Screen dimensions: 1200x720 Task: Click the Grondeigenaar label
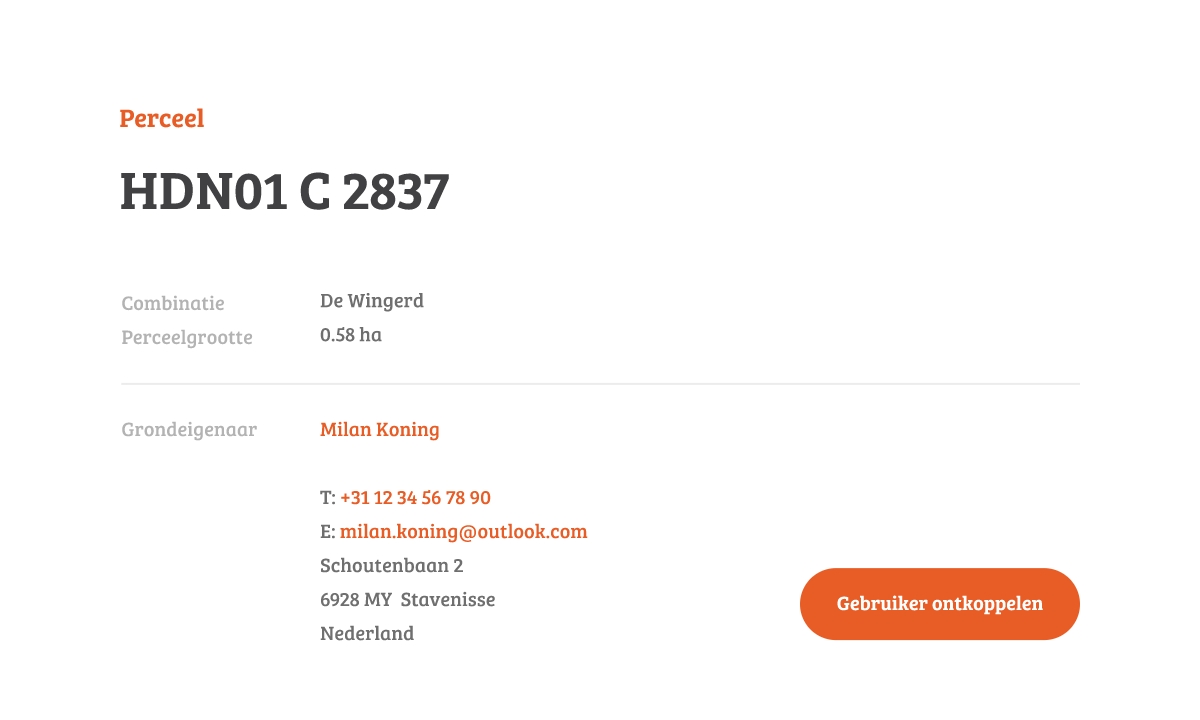coord(189,430)
